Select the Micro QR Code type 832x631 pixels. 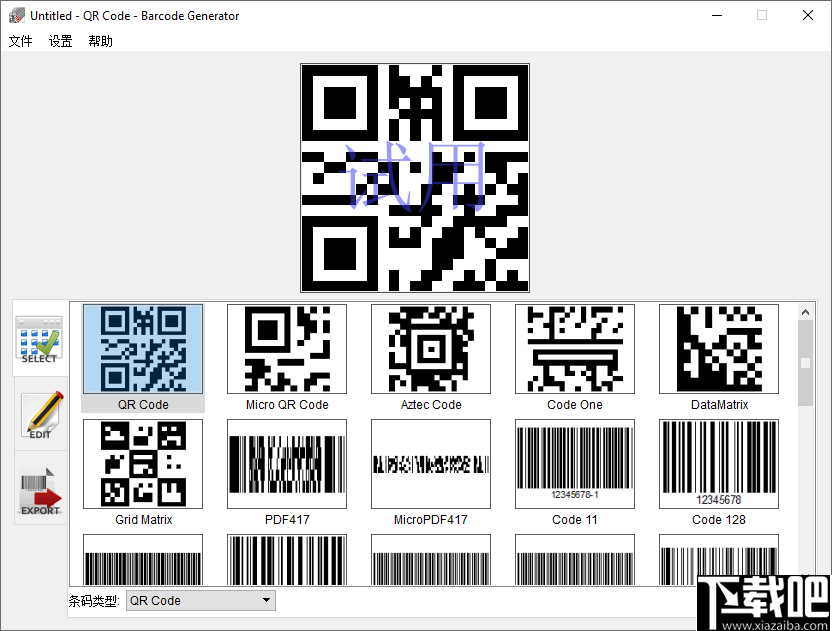tap(286, 349)
